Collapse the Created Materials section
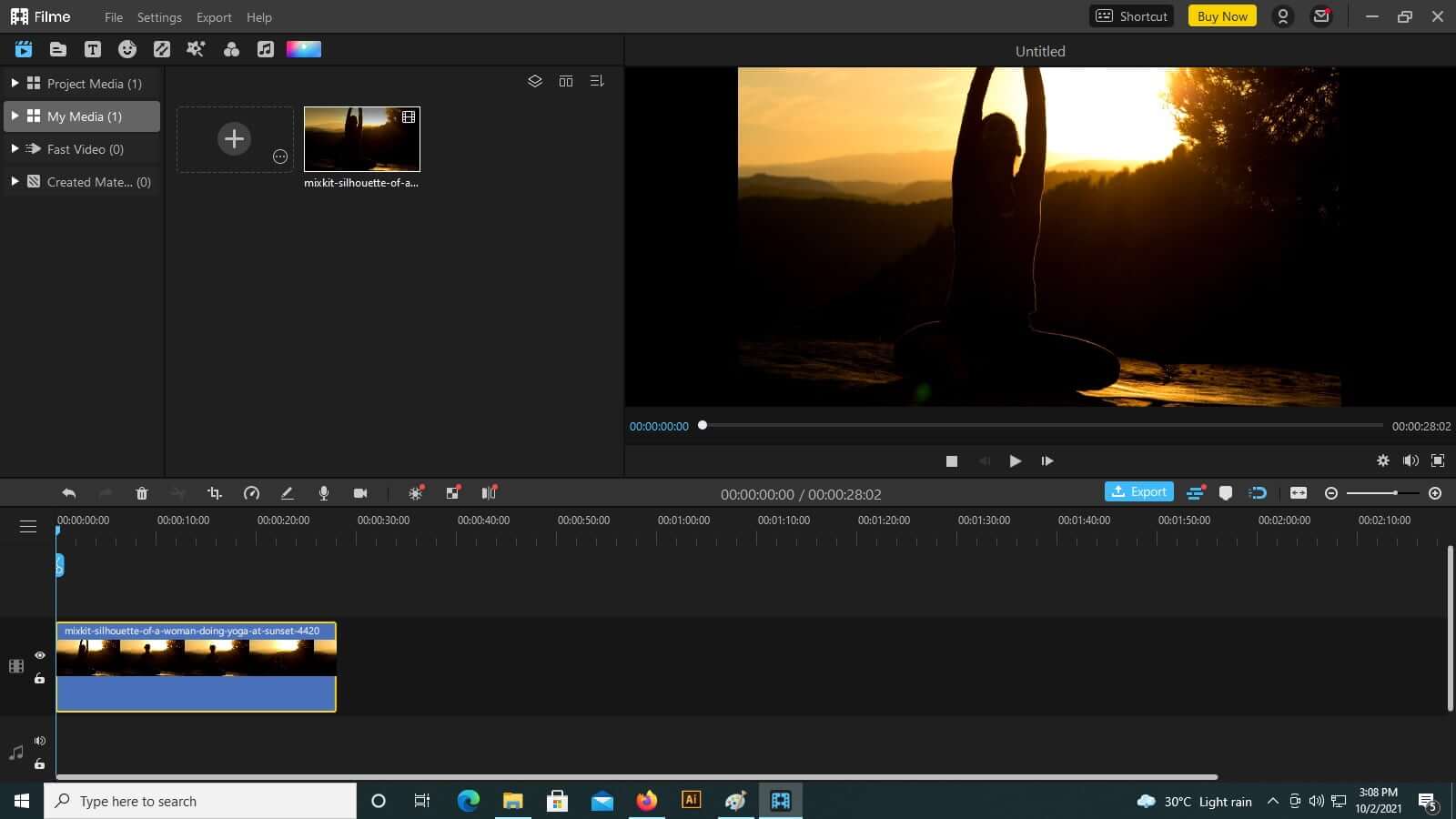 click(15, 181)
